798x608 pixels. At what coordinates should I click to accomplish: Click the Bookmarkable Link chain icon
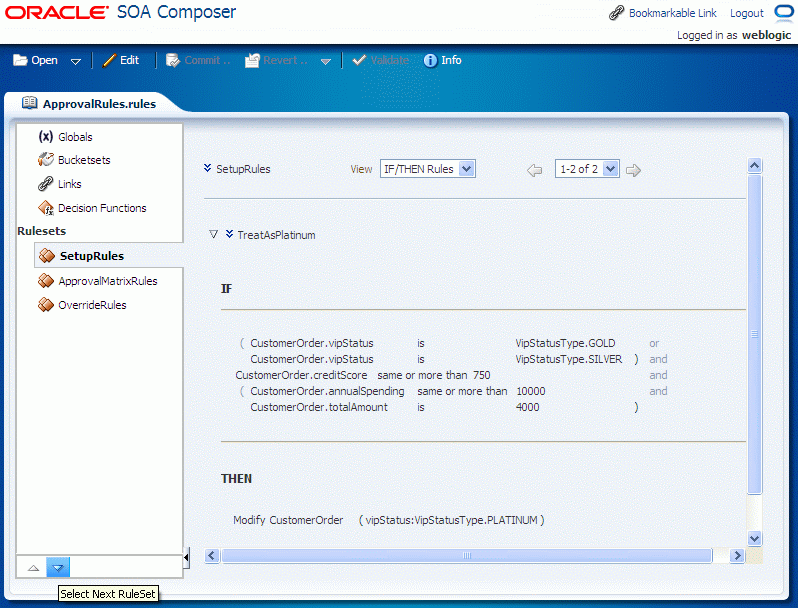[616, 13]
